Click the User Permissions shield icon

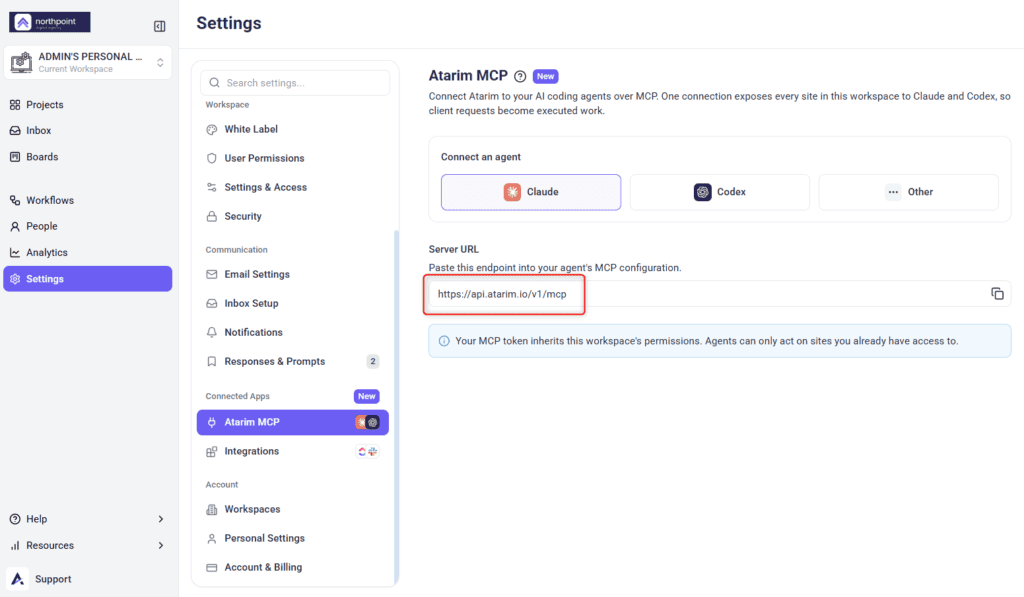[x=212, y=158]
